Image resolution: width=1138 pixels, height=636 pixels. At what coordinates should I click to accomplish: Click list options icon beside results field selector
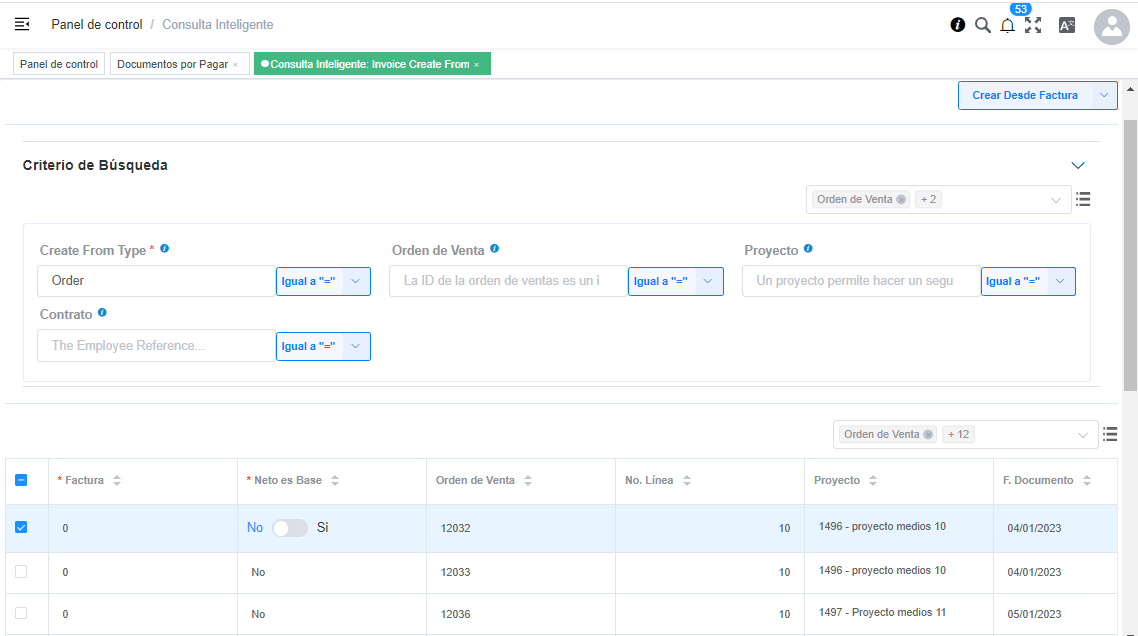point(1109,434)
